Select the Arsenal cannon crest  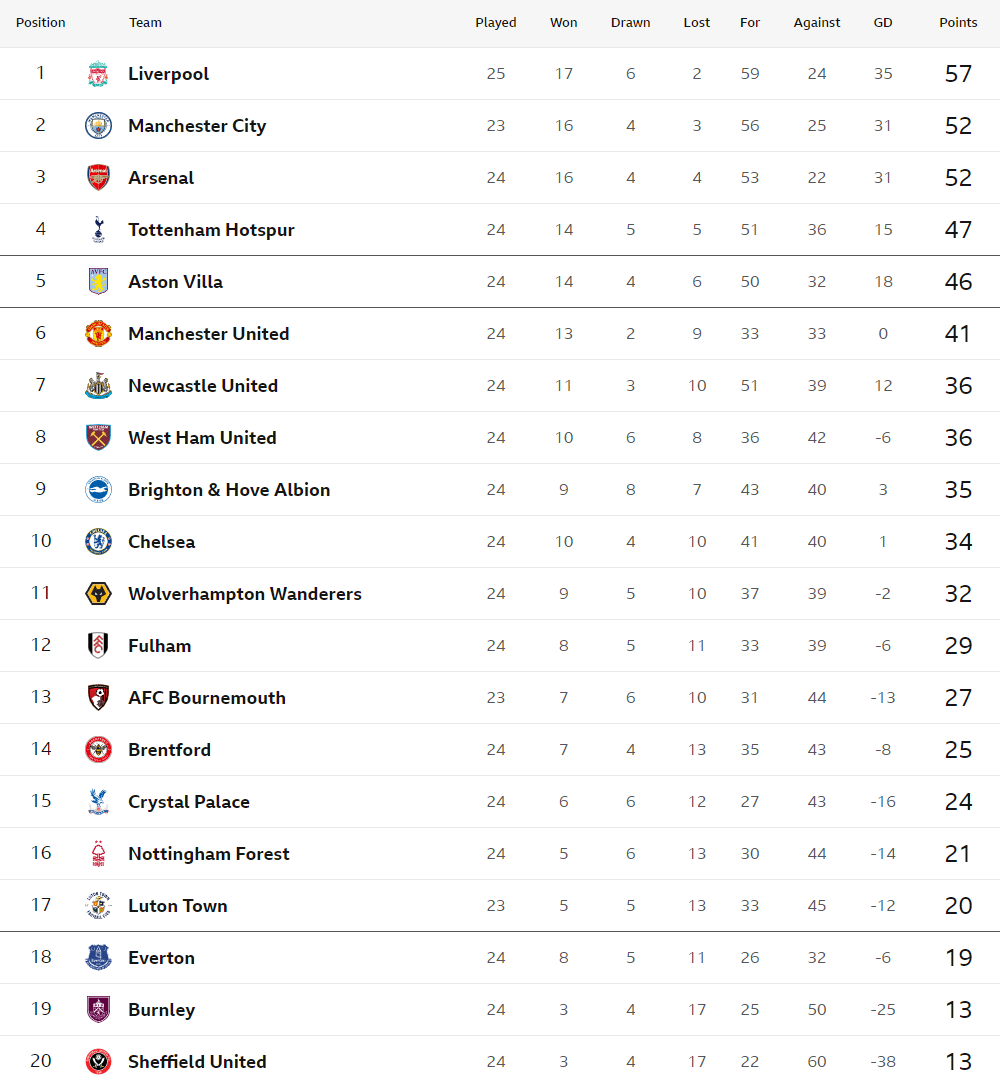click(x=98, y=178)
